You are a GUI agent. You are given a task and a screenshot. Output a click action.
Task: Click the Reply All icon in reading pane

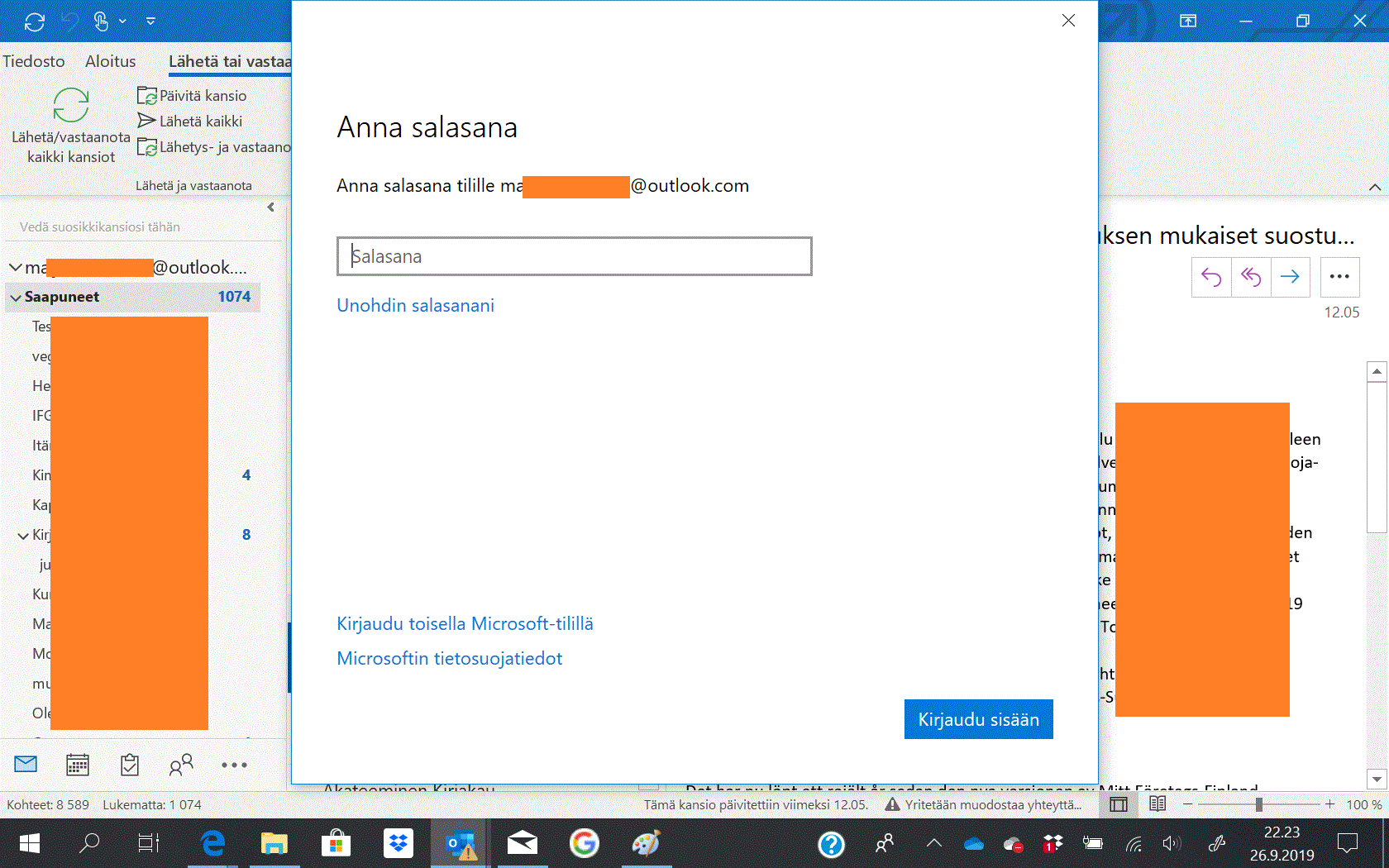(x=1251, y=277)
